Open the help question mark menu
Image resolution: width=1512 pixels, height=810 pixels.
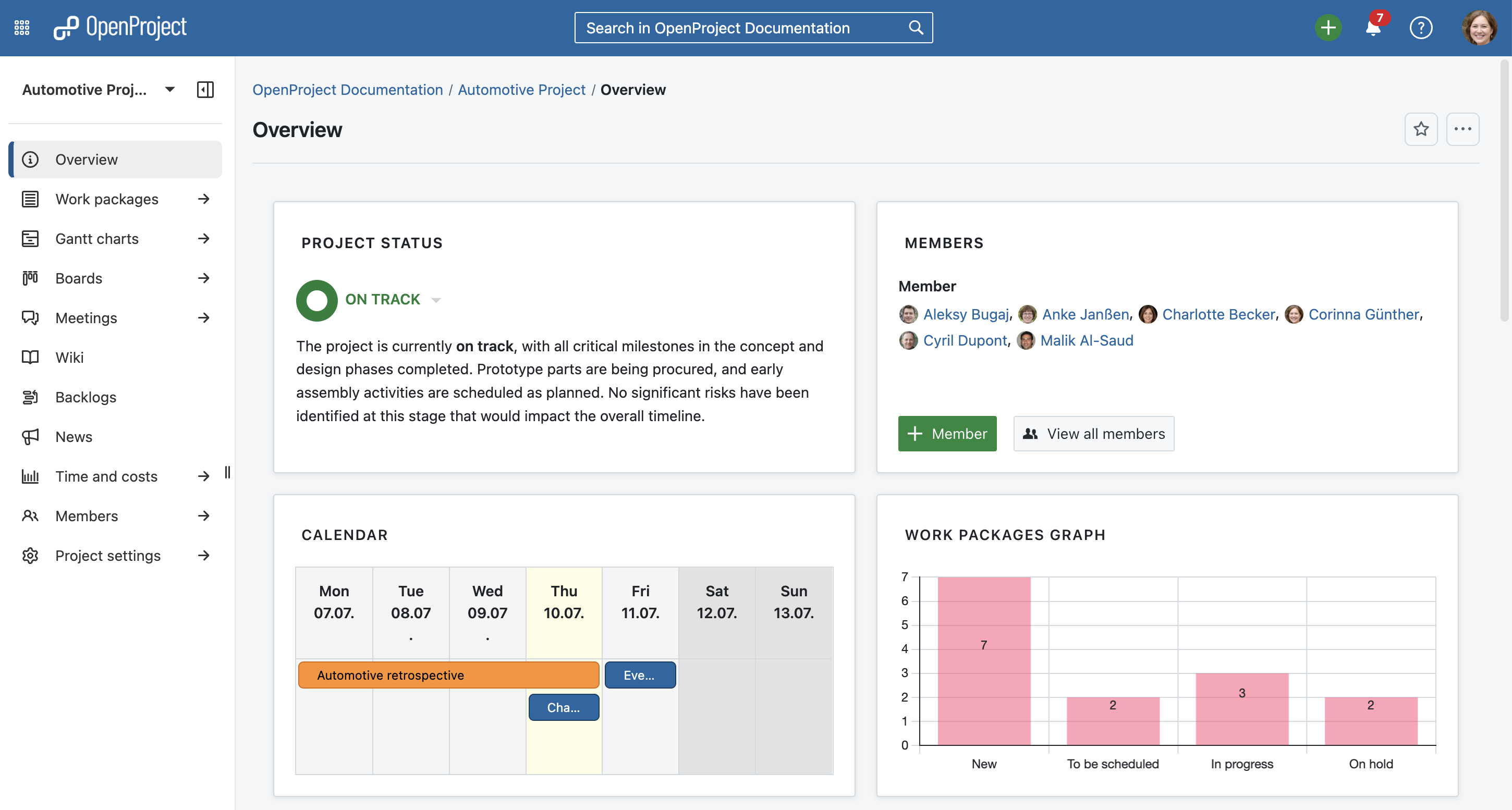click(1420, 28)
